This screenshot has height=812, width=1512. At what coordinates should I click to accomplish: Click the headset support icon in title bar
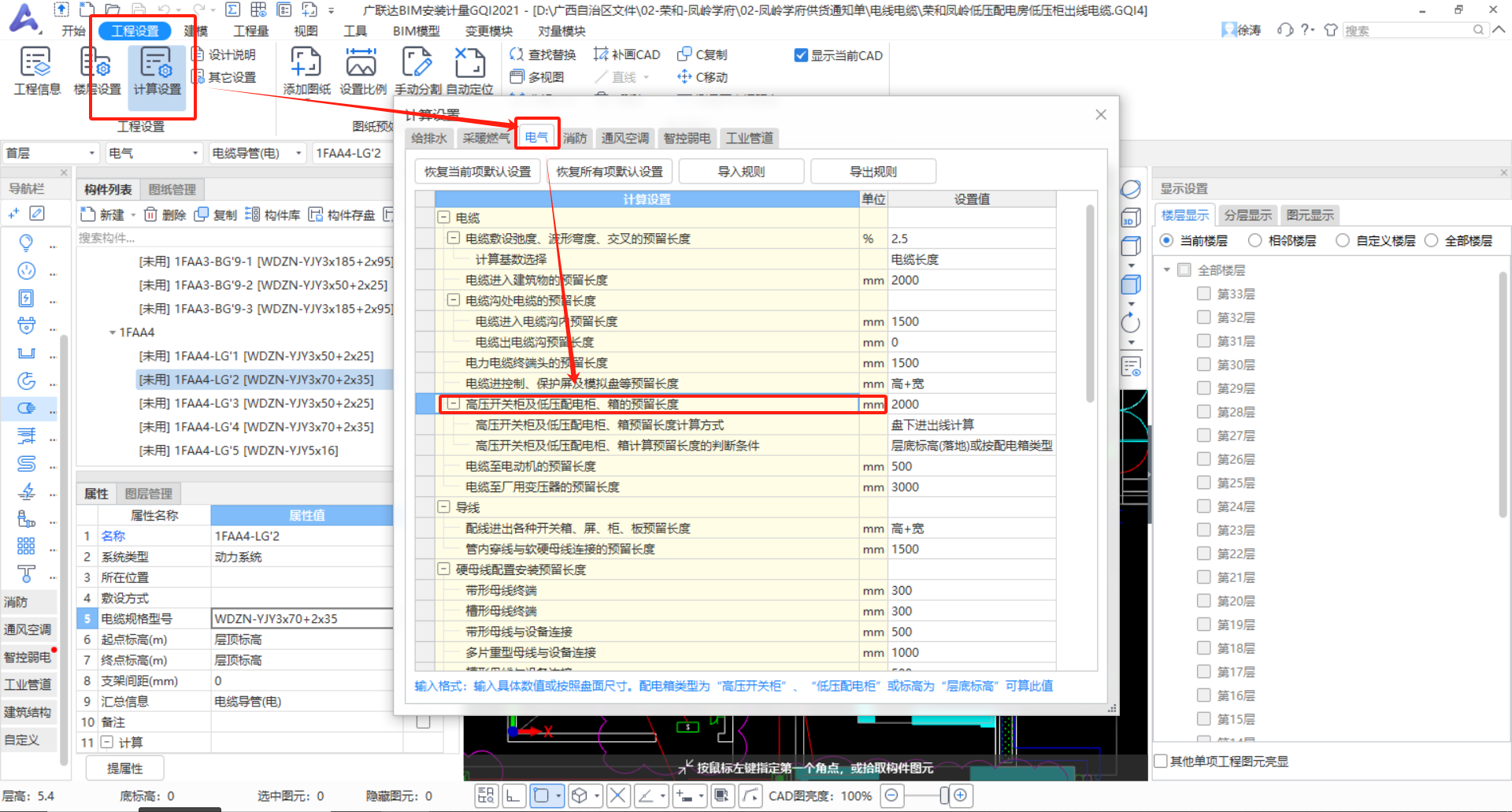[x=1285, y=30]
